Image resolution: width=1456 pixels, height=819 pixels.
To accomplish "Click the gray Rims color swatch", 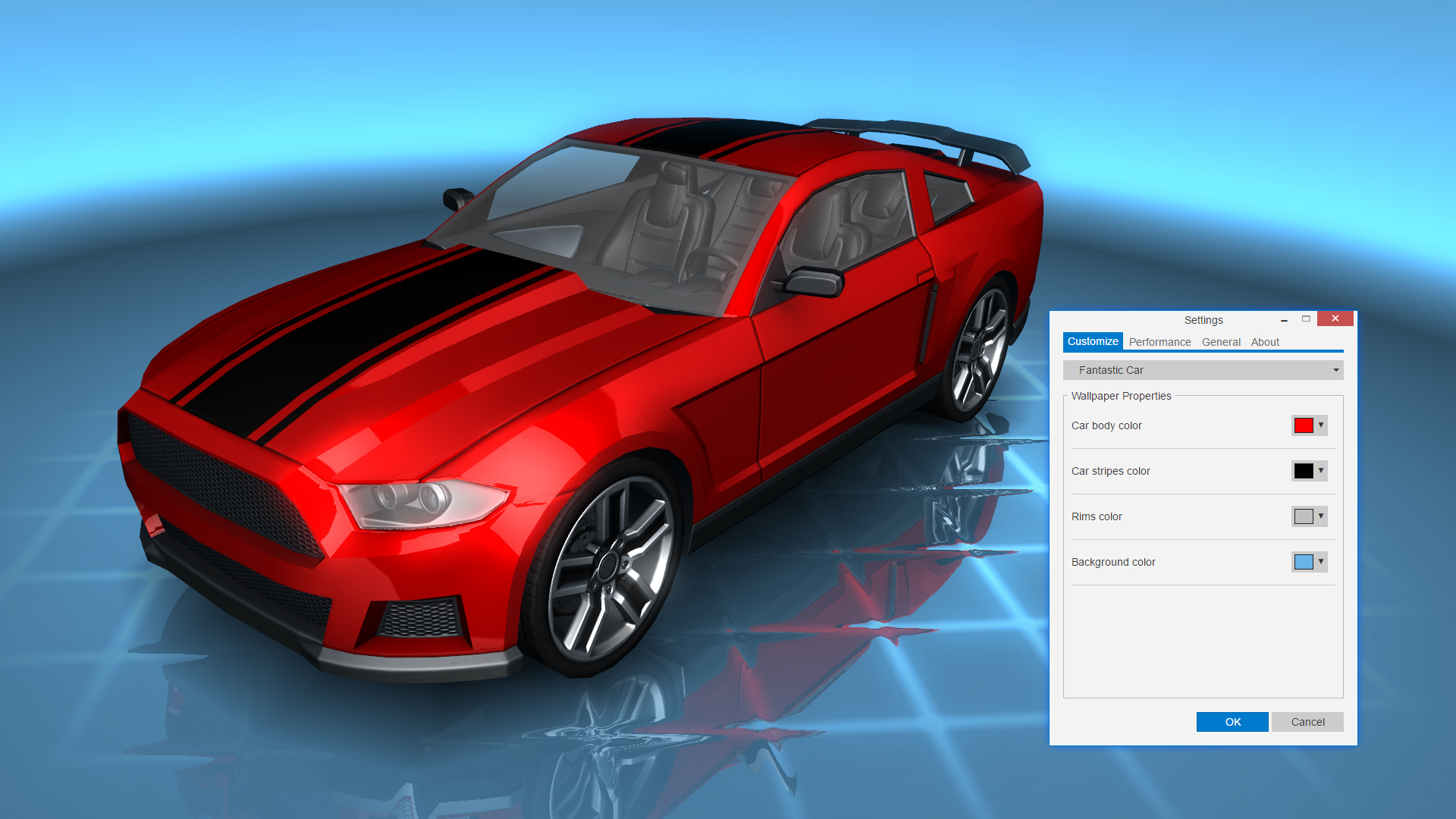I will coord(1304,516).
